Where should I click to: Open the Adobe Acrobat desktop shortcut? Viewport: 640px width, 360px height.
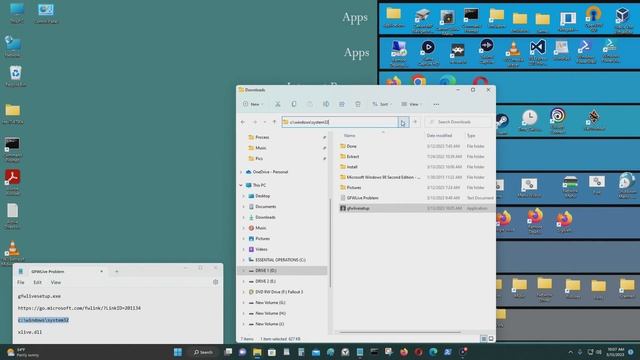[13, 182]
